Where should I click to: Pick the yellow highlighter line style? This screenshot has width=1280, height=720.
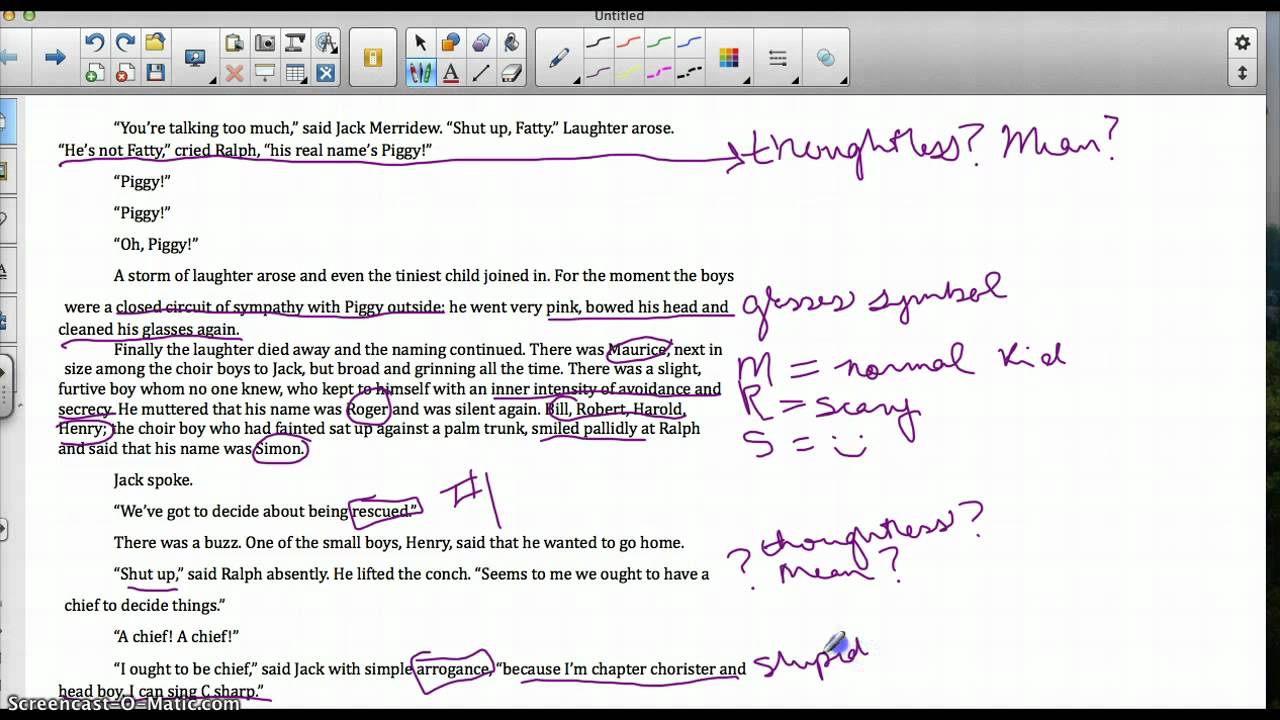628,72
